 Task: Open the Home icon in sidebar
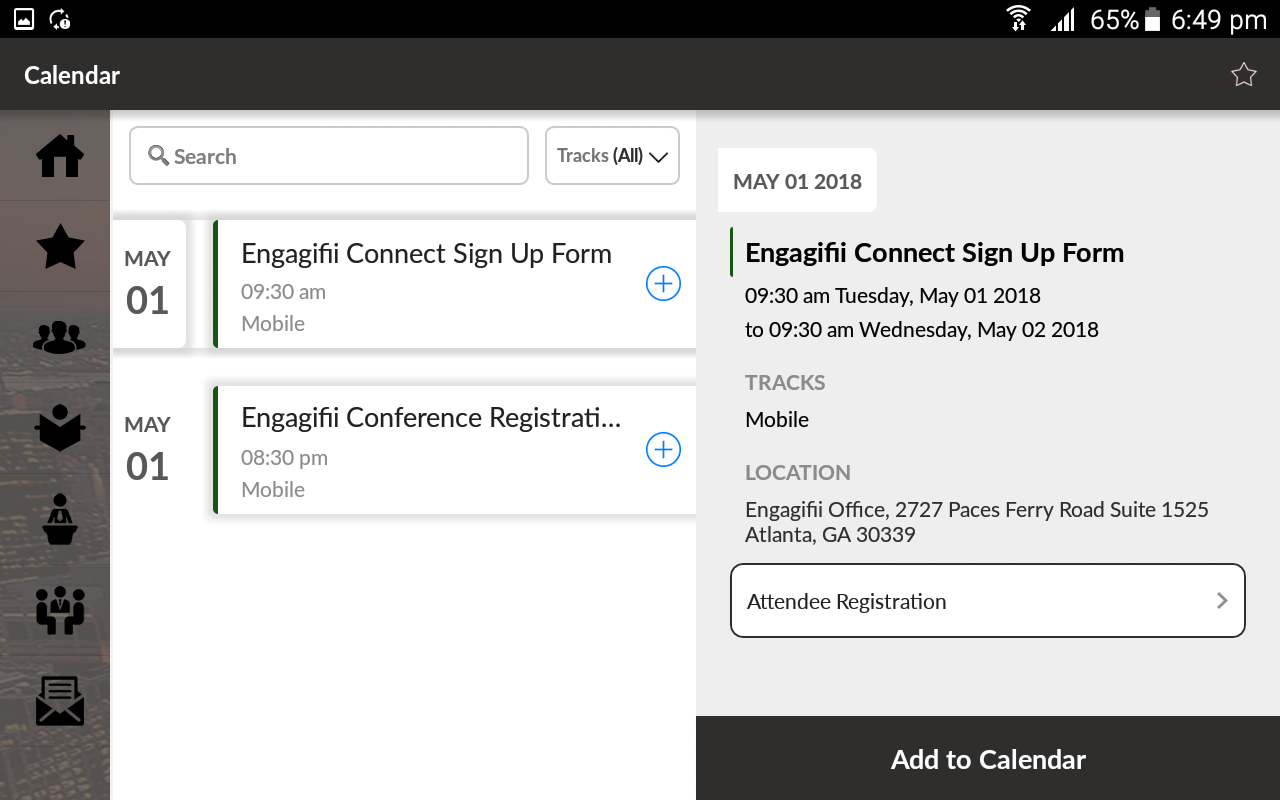point(60,156)
